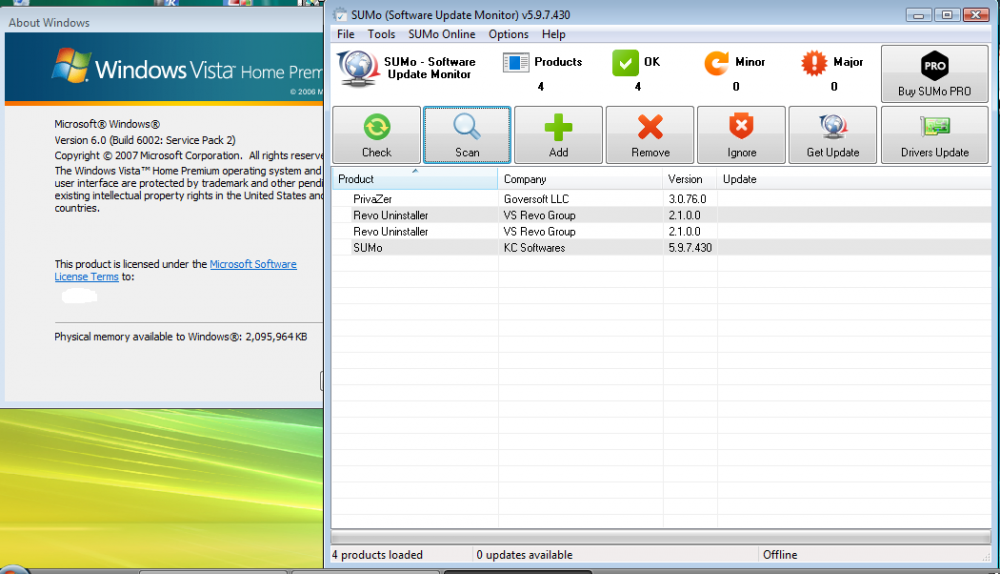1000x574 pixels.
Task: Click the Buy SUMo PRO button
Action: point(934,73)
